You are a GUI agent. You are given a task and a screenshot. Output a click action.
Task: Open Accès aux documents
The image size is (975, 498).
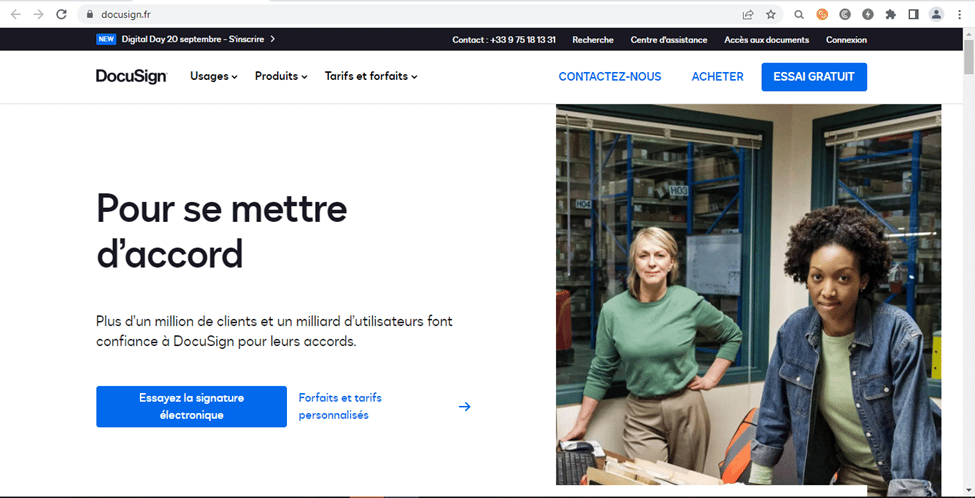click(766, 40)
